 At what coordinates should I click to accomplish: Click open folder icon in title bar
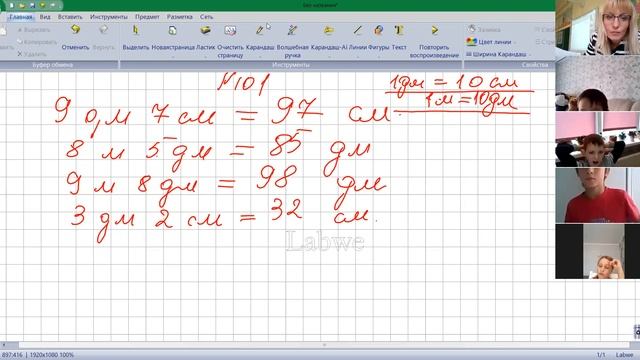coord(22,5)
